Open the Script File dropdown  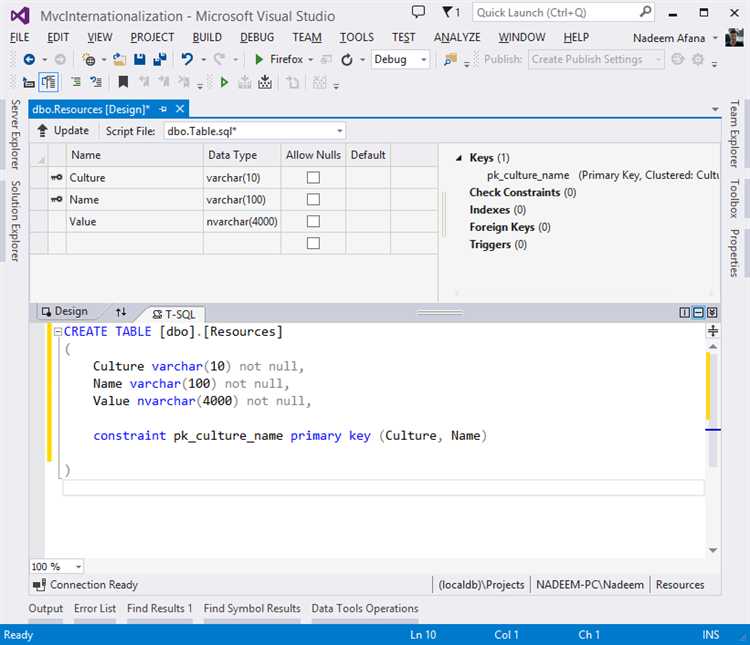[340, 131]
